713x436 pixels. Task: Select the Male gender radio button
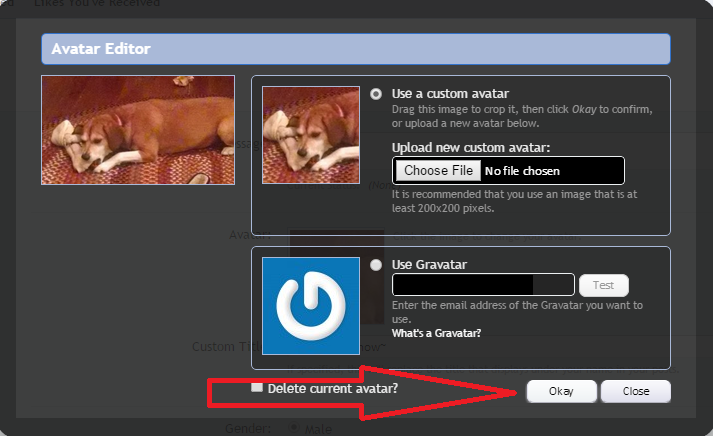tap(294, 429)
